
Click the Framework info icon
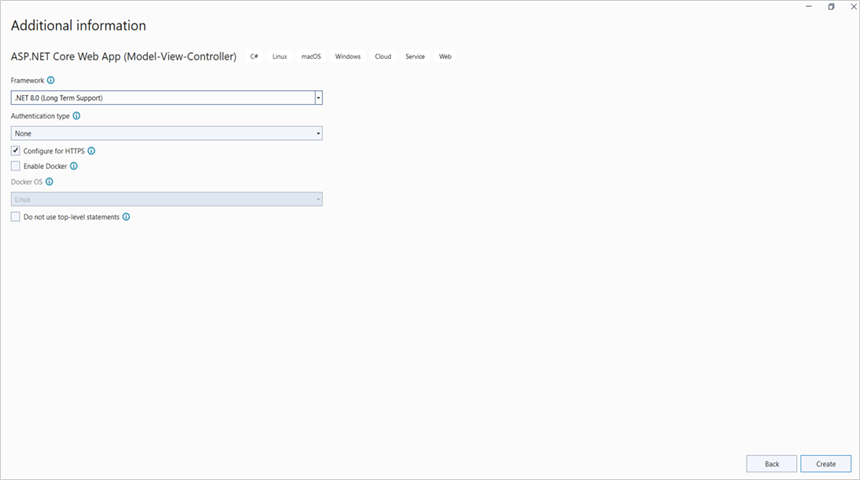[x=51, y=80]
